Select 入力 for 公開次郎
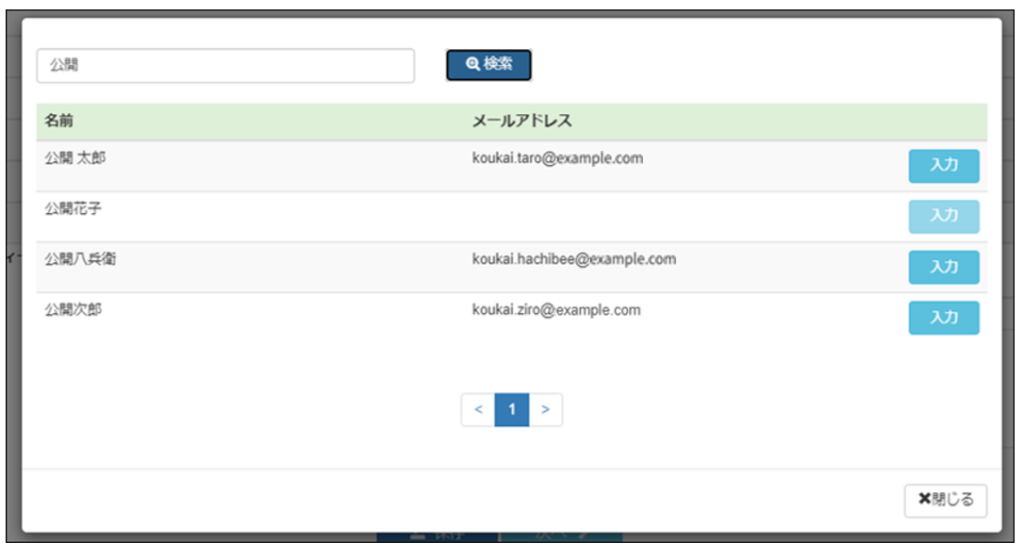The width and height of the screenshot is (1024, 558). point(943,317)
